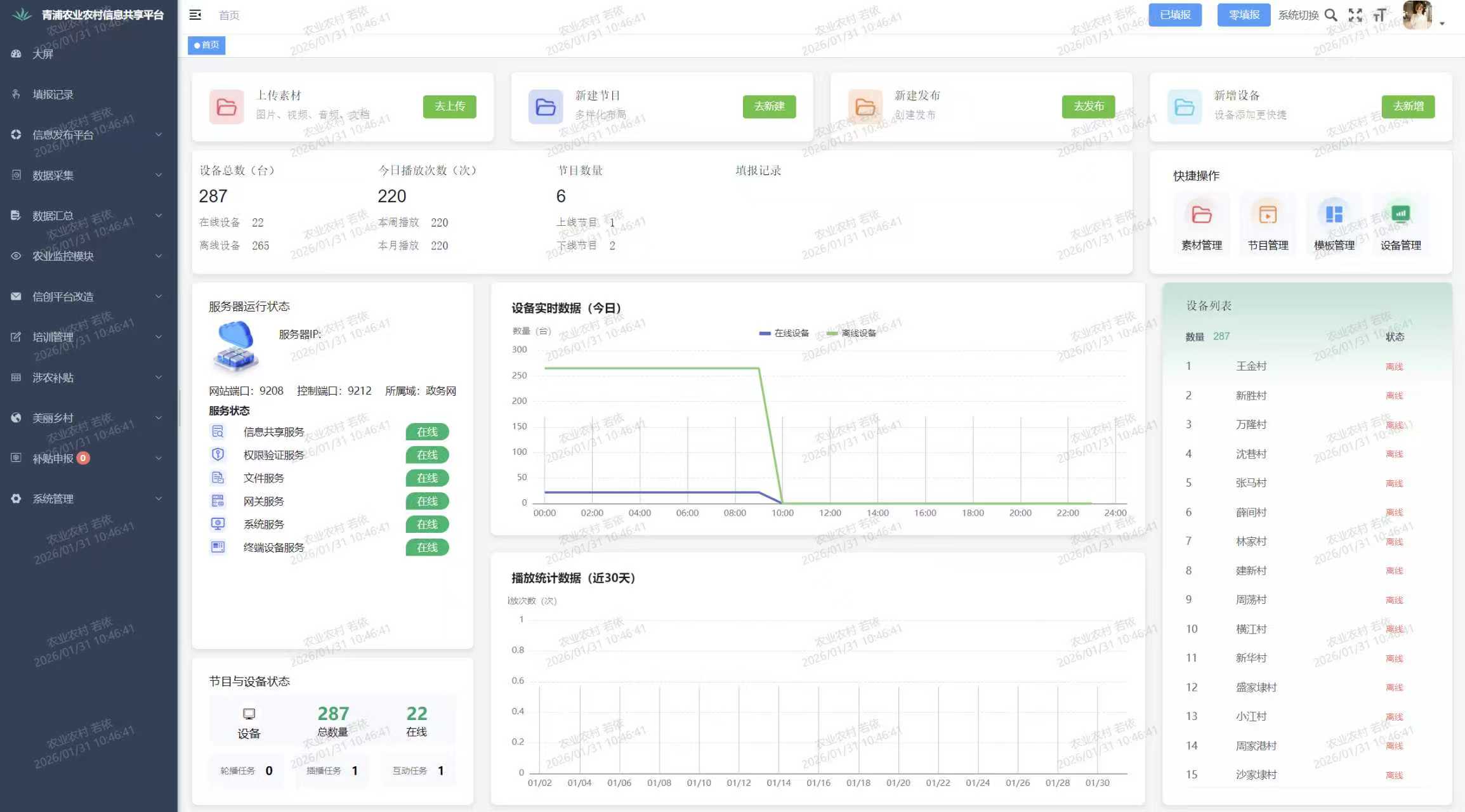Viewport: 1465px width, 812px height.
Task: Open the font size adjustment icon
Action: [x=1379, y=15]
